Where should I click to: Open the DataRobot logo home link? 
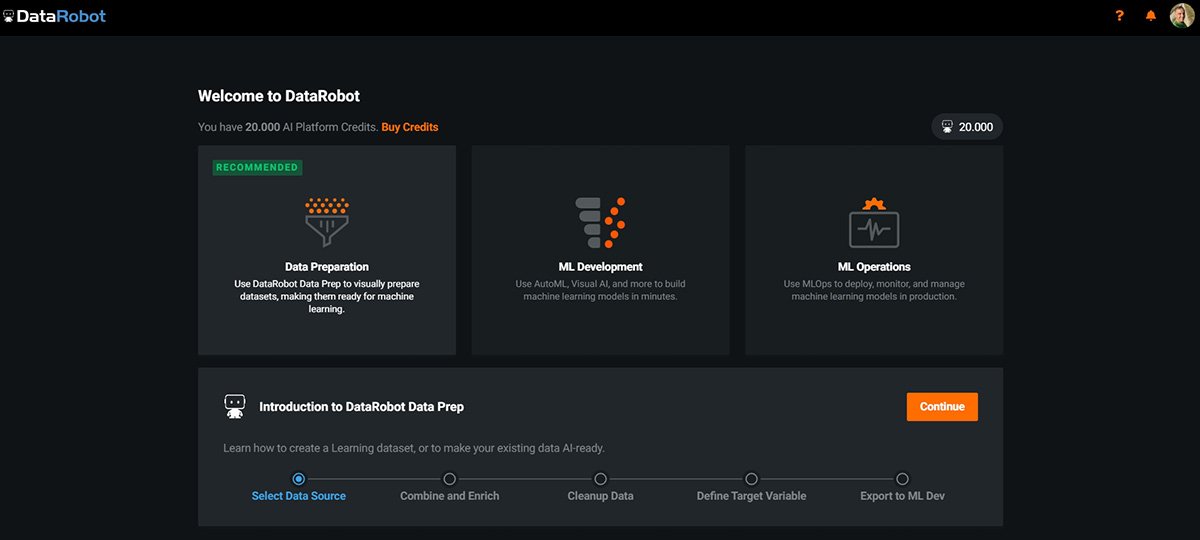pyautogui.click(x=55, y=16)
